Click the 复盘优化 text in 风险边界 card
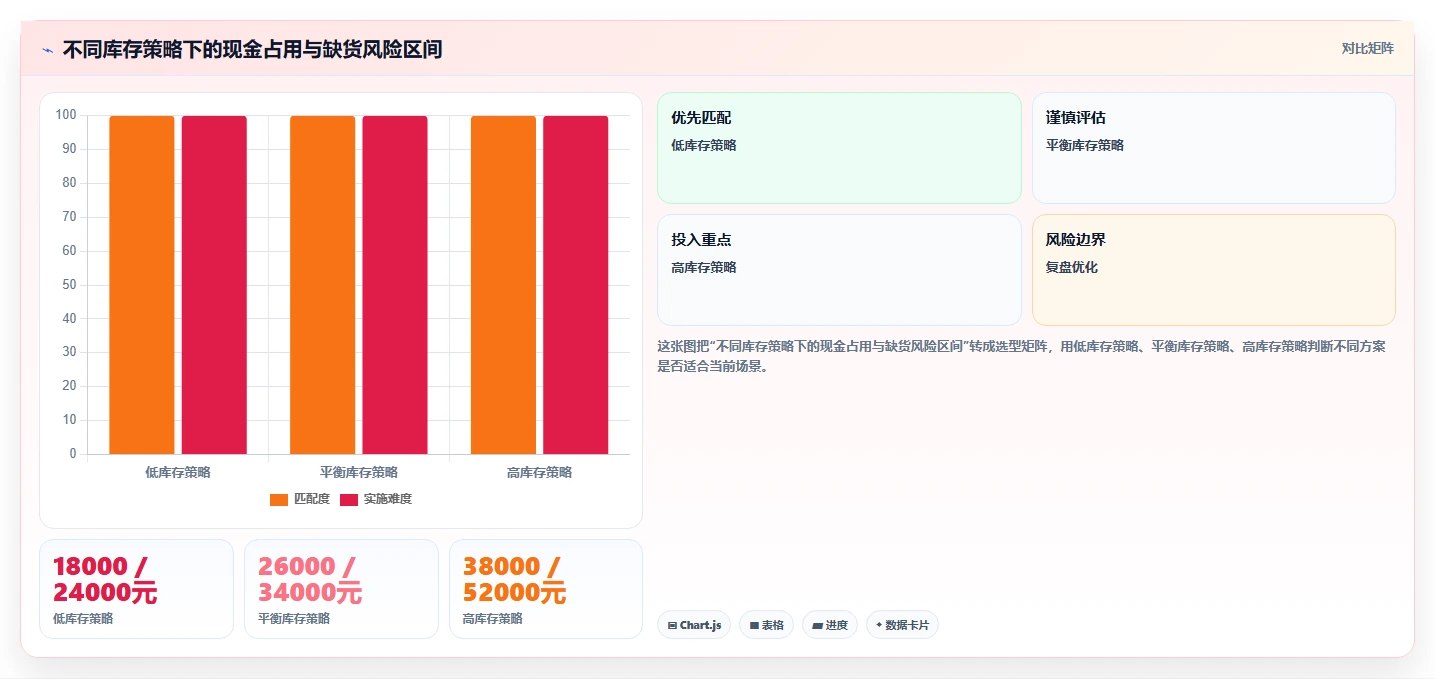 tap(1072, 268)
